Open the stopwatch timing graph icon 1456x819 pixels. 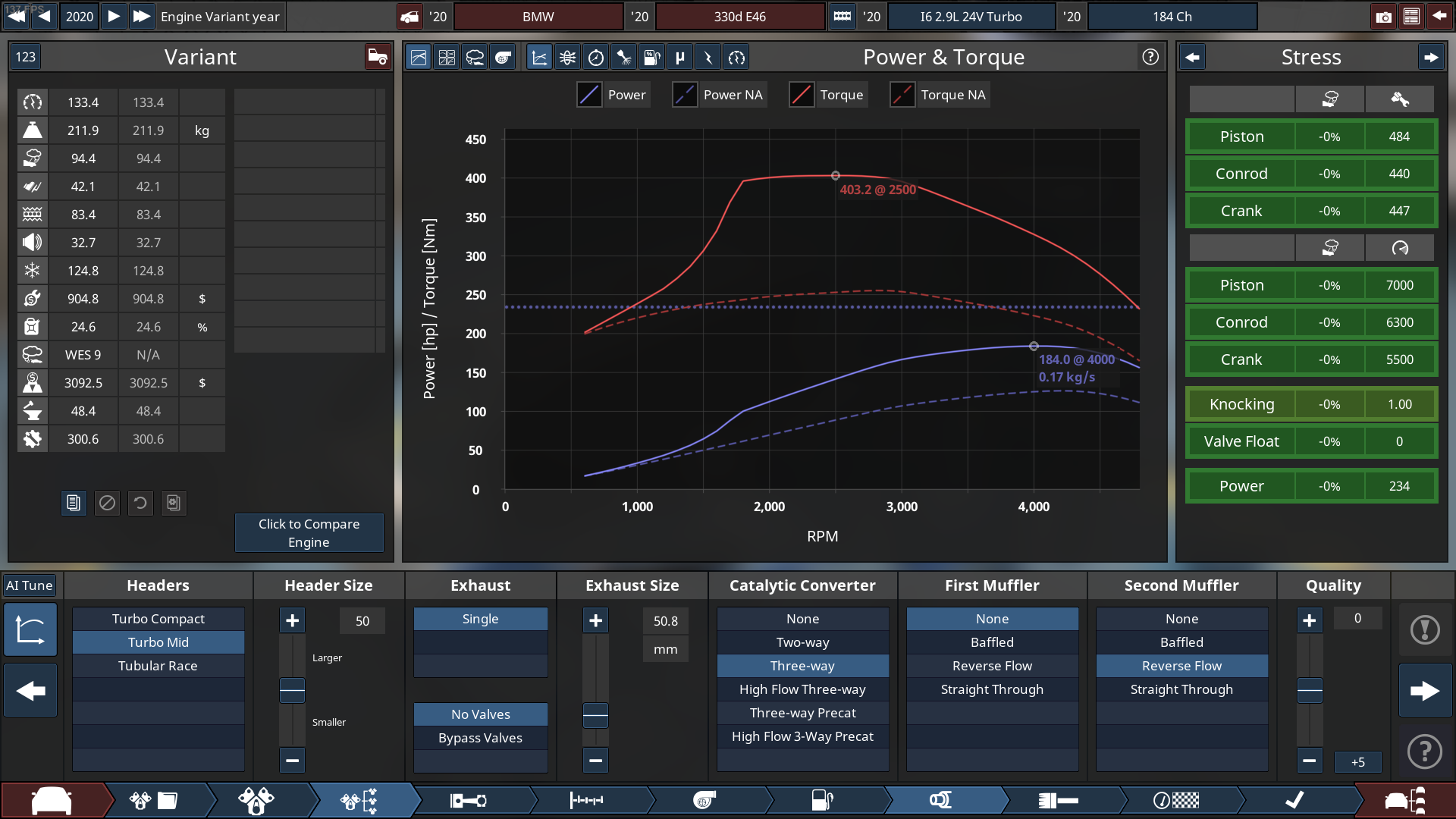[x=596, y=57]
